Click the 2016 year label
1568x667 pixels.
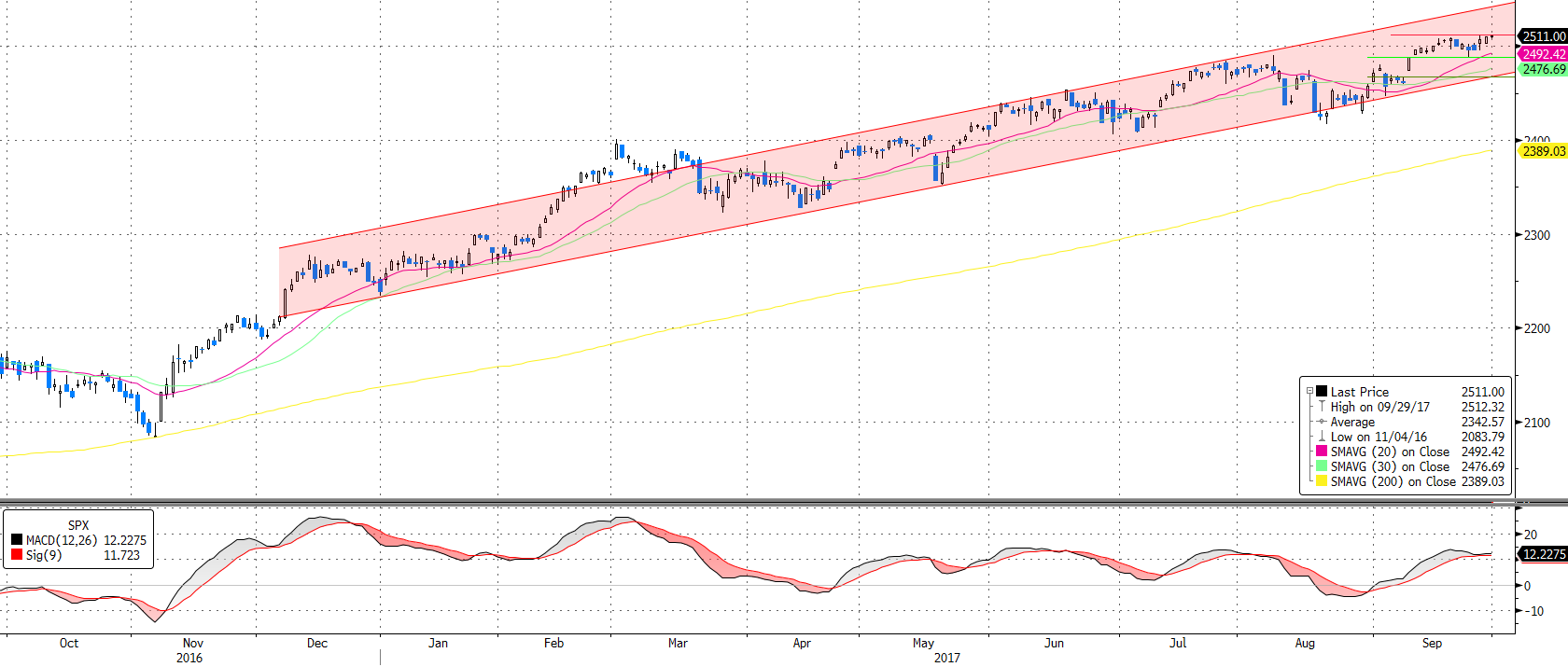189,658
